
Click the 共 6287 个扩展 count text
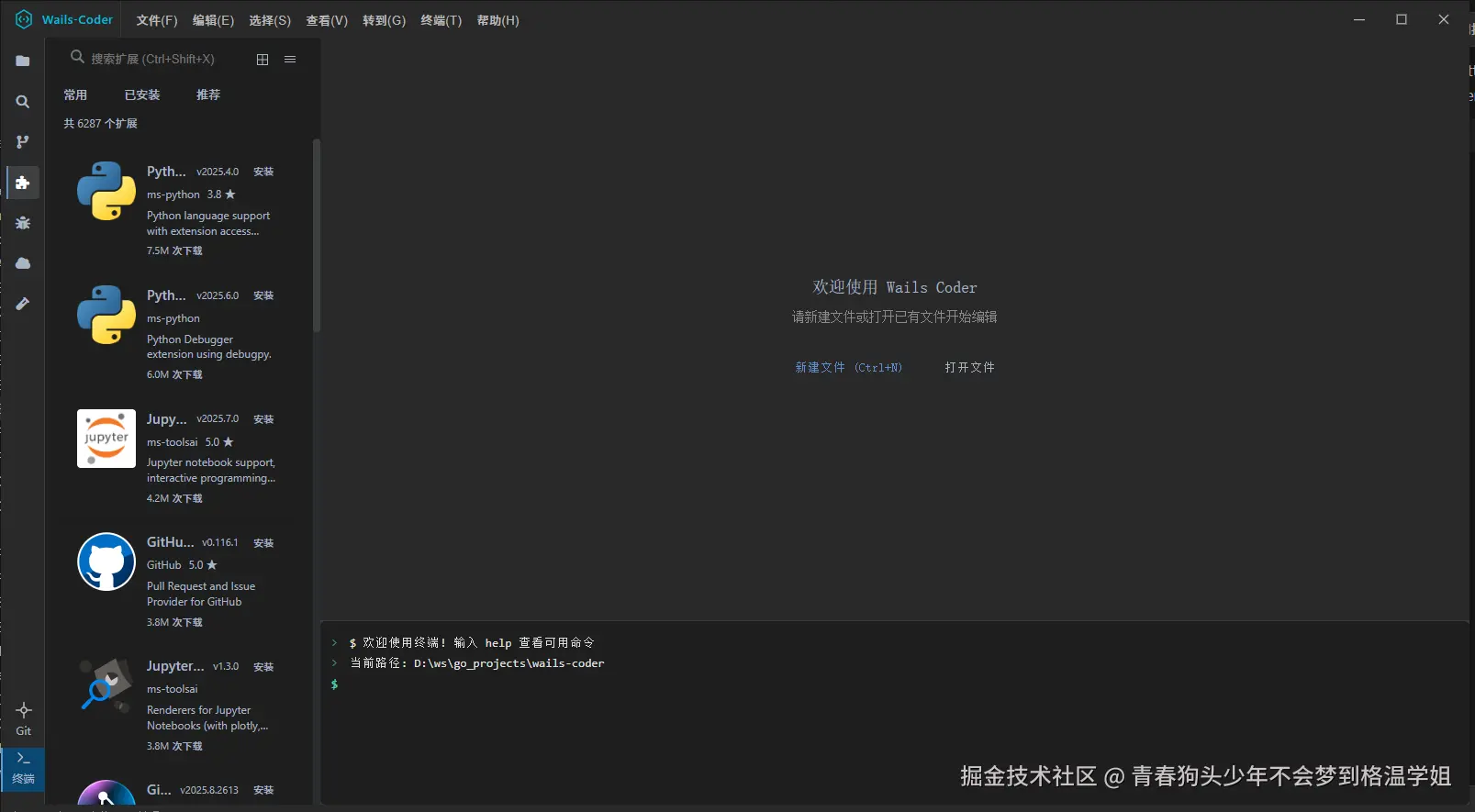pos(100,123)
